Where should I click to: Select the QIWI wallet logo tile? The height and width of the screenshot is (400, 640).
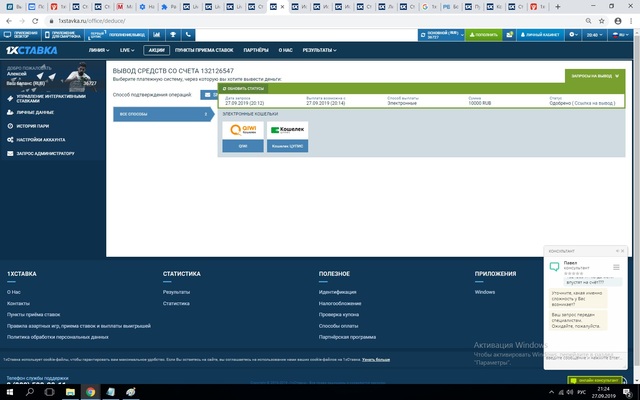(x=243, y=130)
